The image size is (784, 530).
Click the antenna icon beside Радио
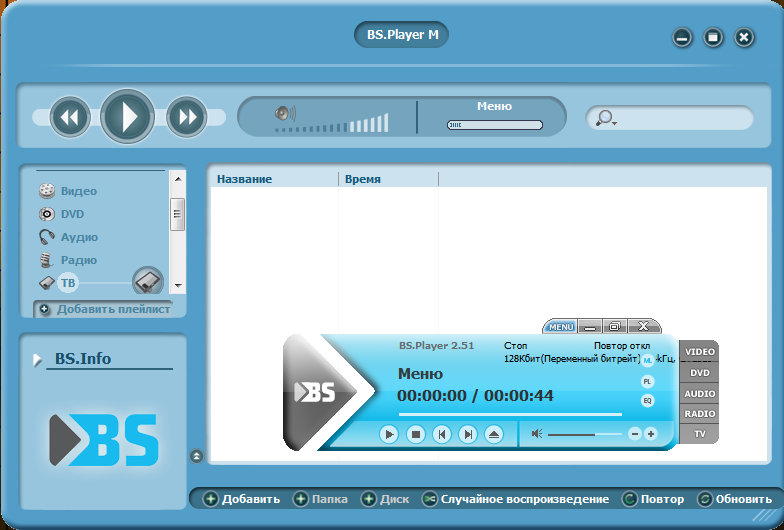(x=46, y=260)
